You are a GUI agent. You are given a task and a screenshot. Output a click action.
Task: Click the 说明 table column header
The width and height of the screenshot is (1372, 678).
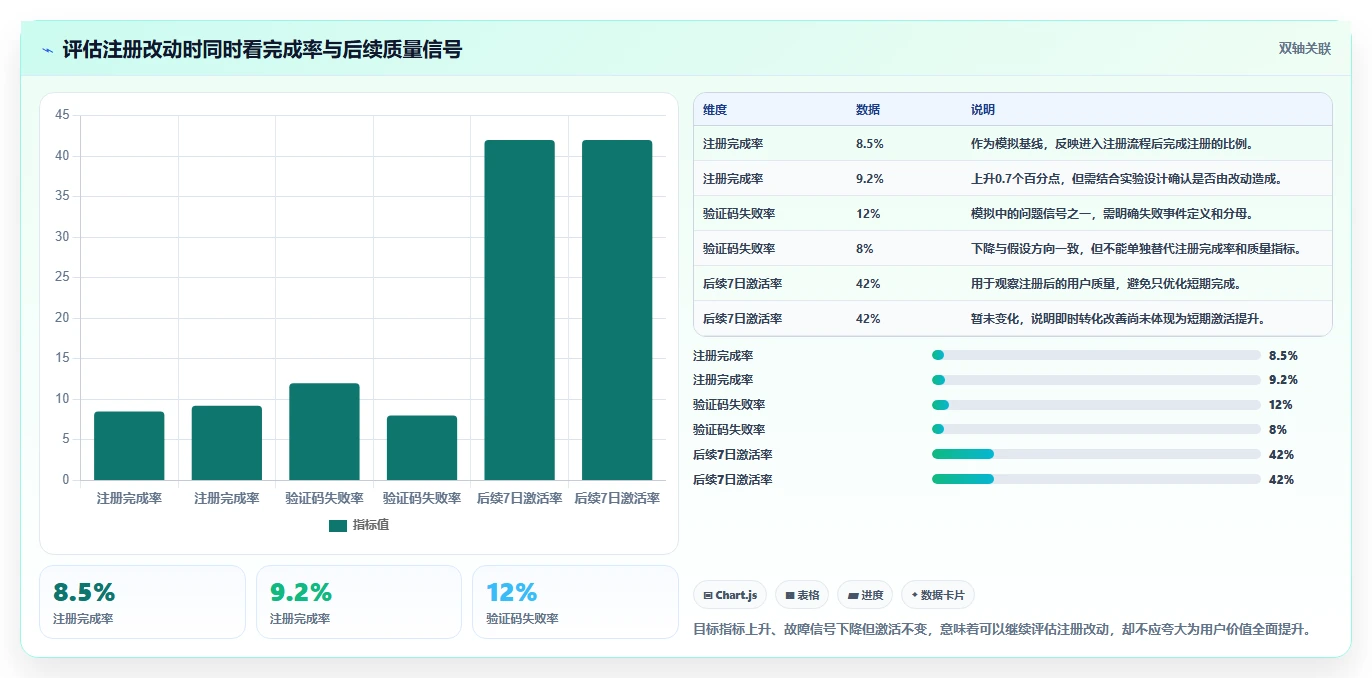983,110
